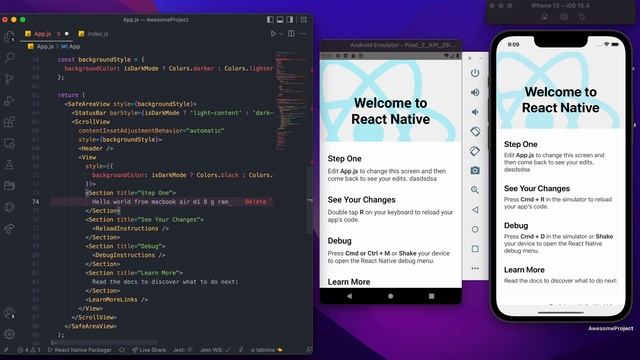Click the iOS Simulator screenshot toolbar icon
640x360 pixels.
click(x=564, y=17)
